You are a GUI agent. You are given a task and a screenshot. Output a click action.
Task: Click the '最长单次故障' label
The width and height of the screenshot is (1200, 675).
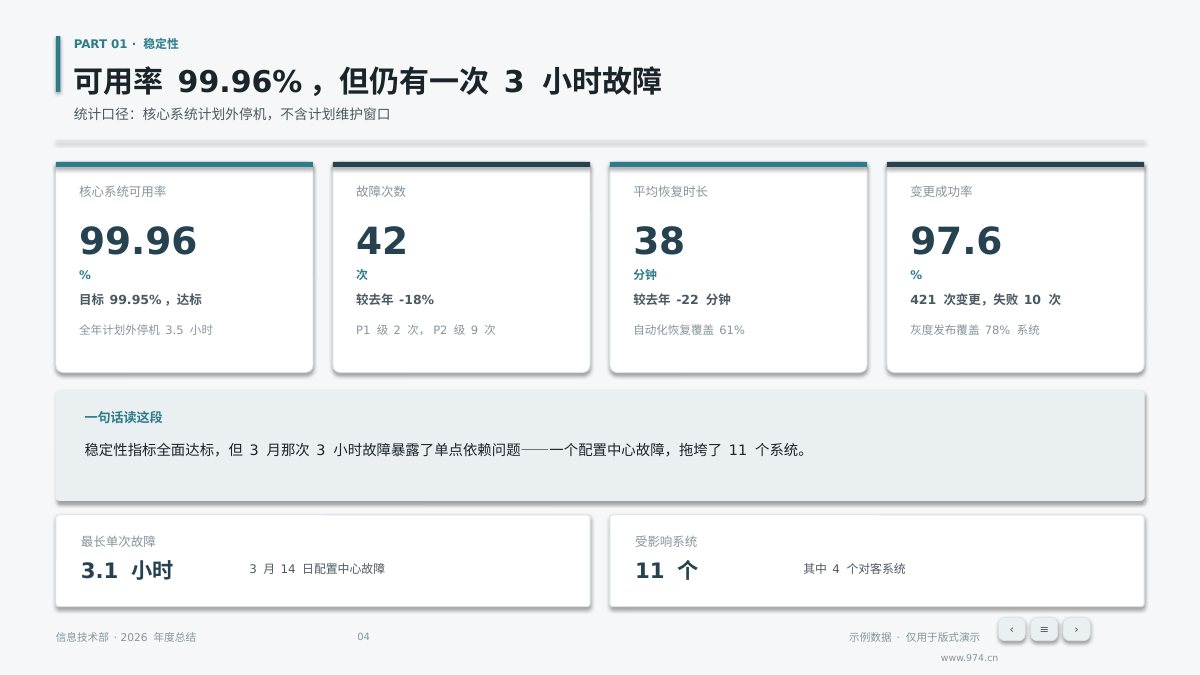click(x=118, y=541)
